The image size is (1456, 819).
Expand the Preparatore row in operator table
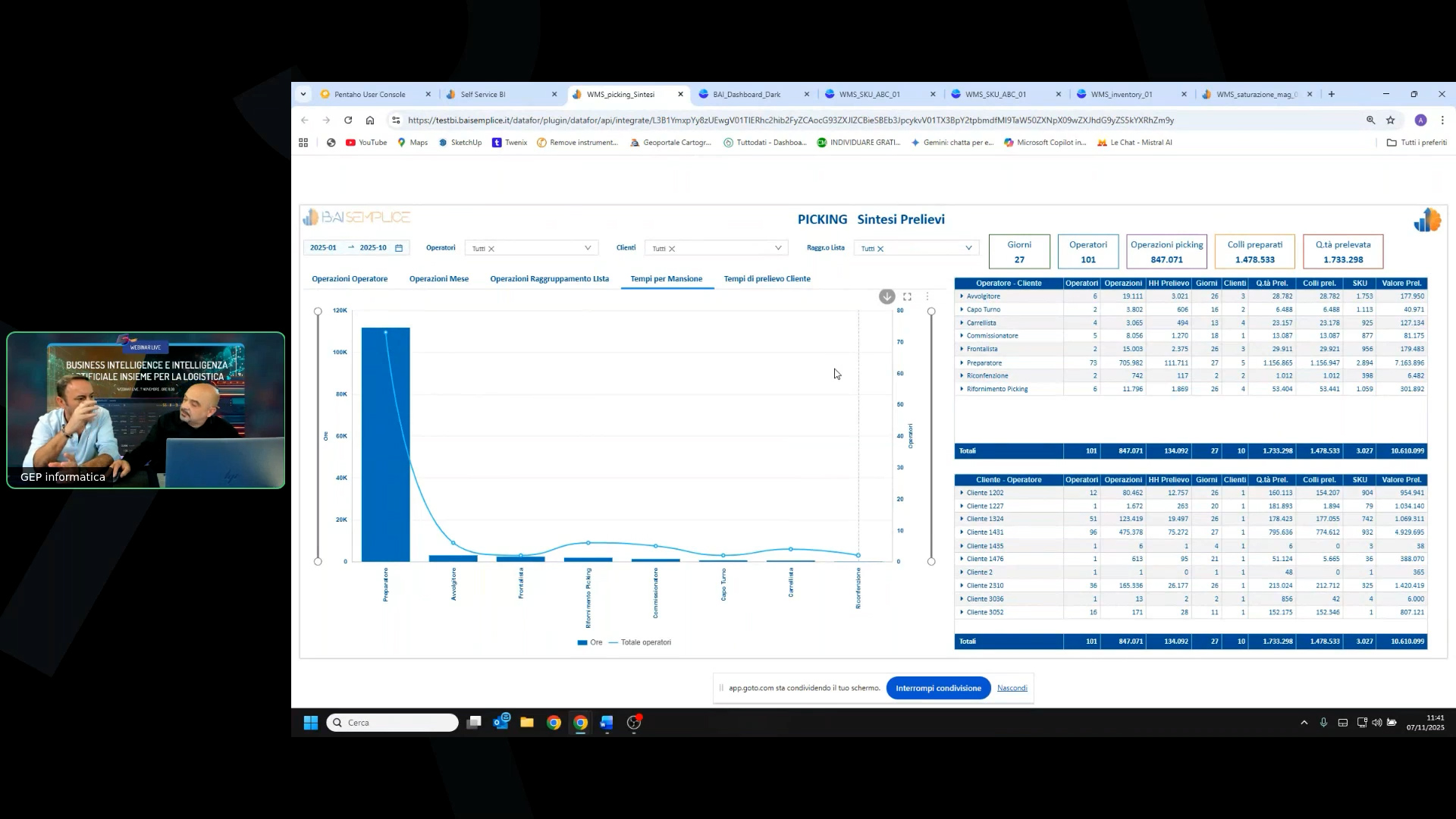tap(962, 362)
